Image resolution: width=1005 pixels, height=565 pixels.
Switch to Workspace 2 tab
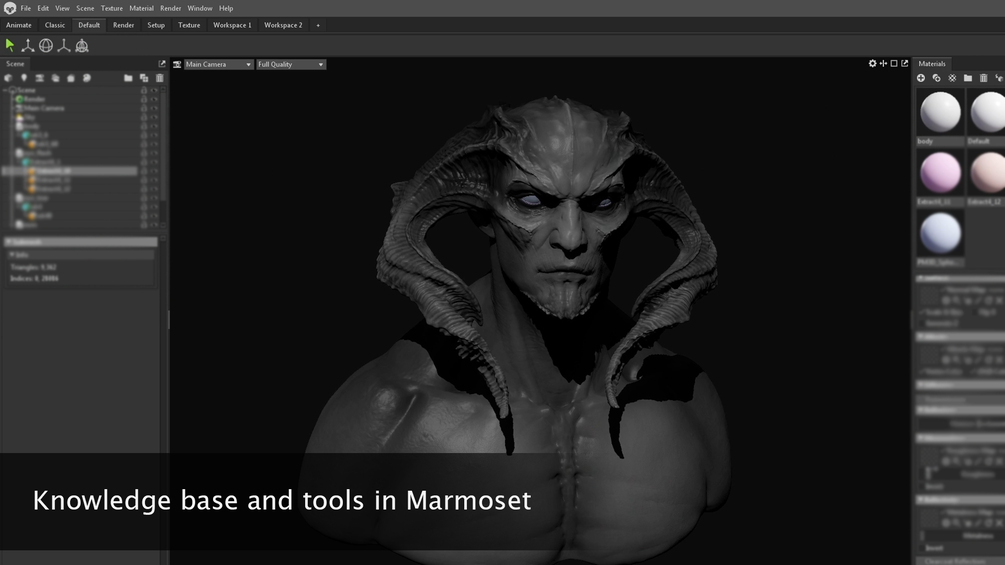point(283,25)
